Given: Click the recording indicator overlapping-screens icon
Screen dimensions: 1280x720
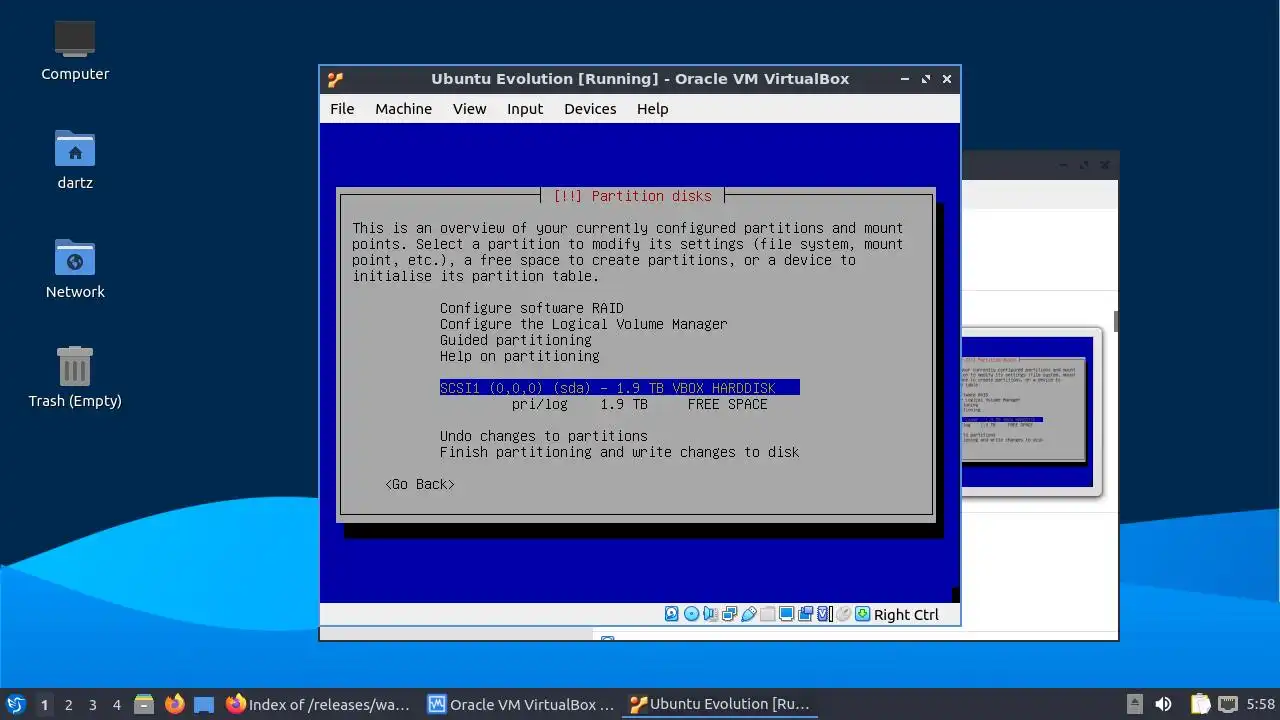Looking at the screenshot, I should tap(805, 614).
